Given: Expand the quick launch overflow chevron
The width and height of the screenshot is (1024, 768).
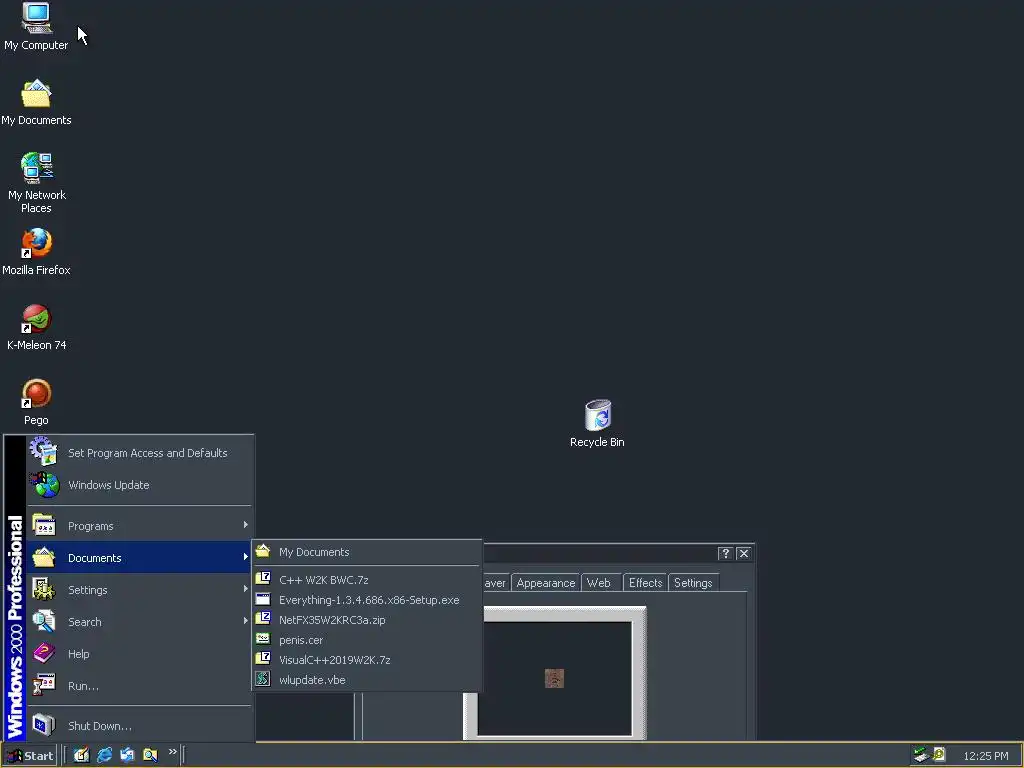Looking at the screenshot, I should (172, 752).
